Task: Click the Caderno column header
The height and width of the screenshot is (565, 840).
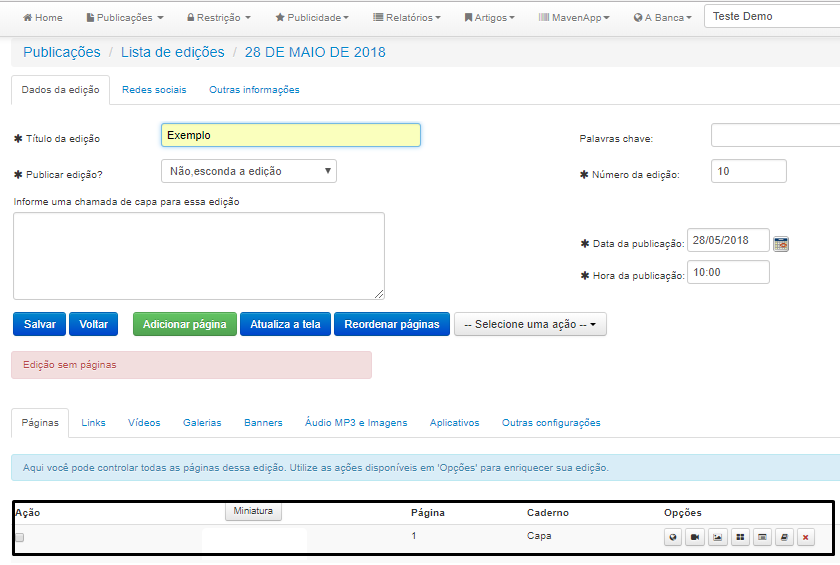Action: click(548, 513)
